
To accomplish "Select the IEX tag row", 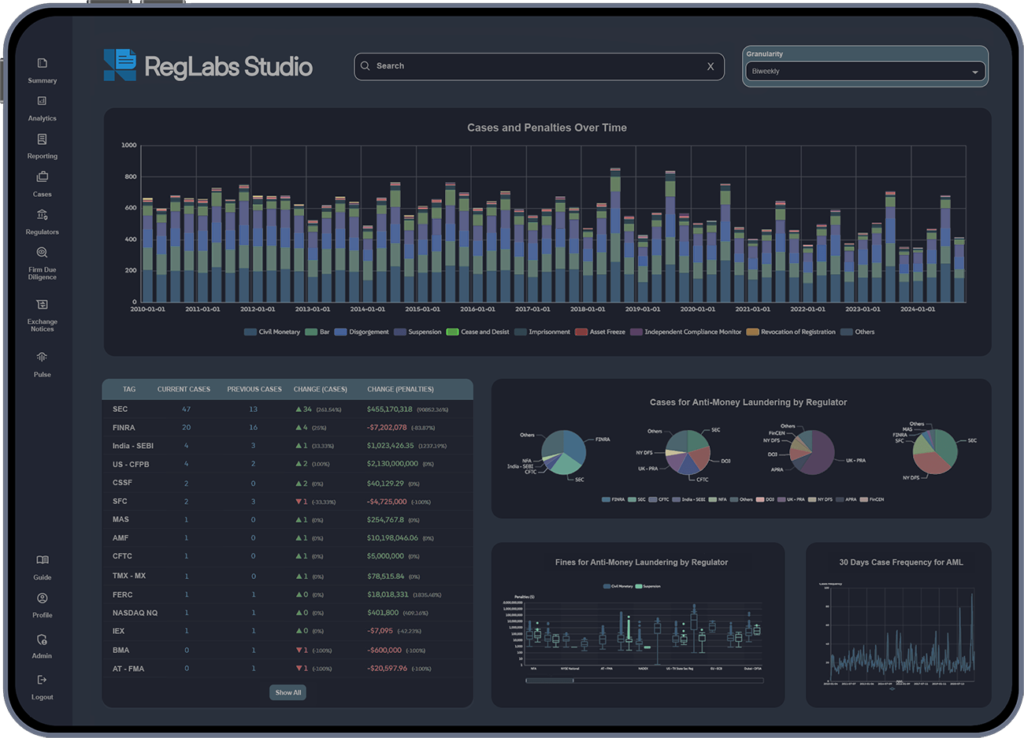I will (287, 631).
